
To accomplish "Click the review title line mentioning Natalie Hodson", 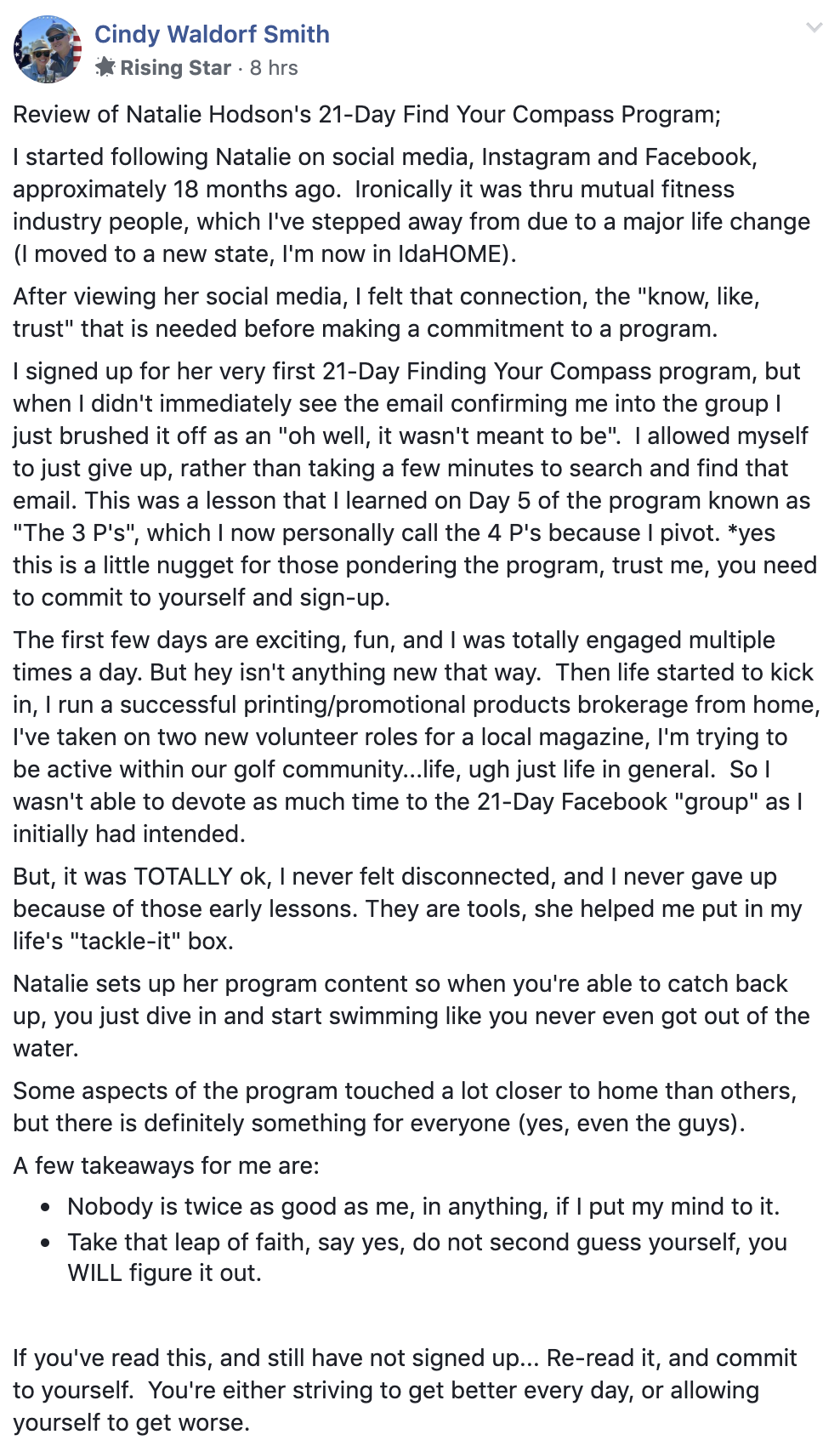I will (x=367, y=115).
